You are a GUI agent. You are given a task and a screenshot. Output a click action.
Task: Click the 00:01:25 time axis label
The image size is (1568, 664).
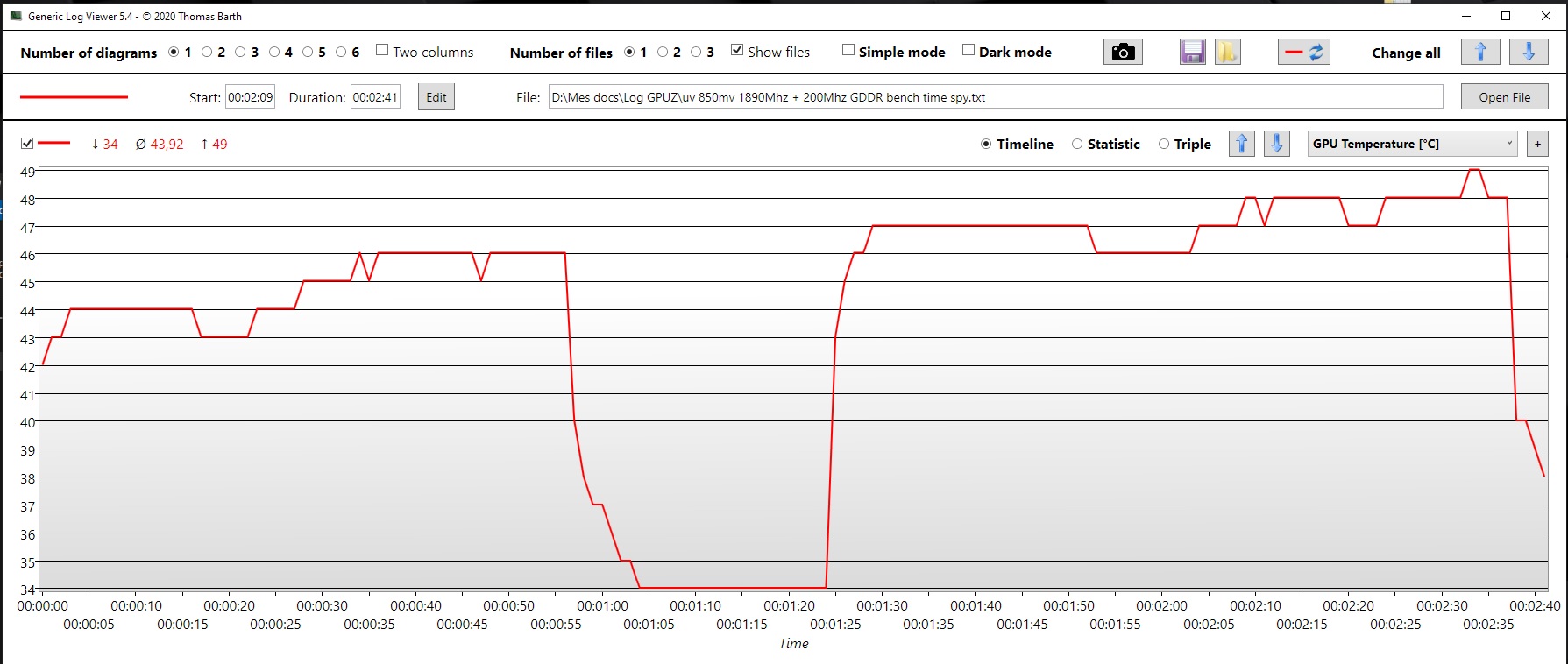(x=835, y=625)
